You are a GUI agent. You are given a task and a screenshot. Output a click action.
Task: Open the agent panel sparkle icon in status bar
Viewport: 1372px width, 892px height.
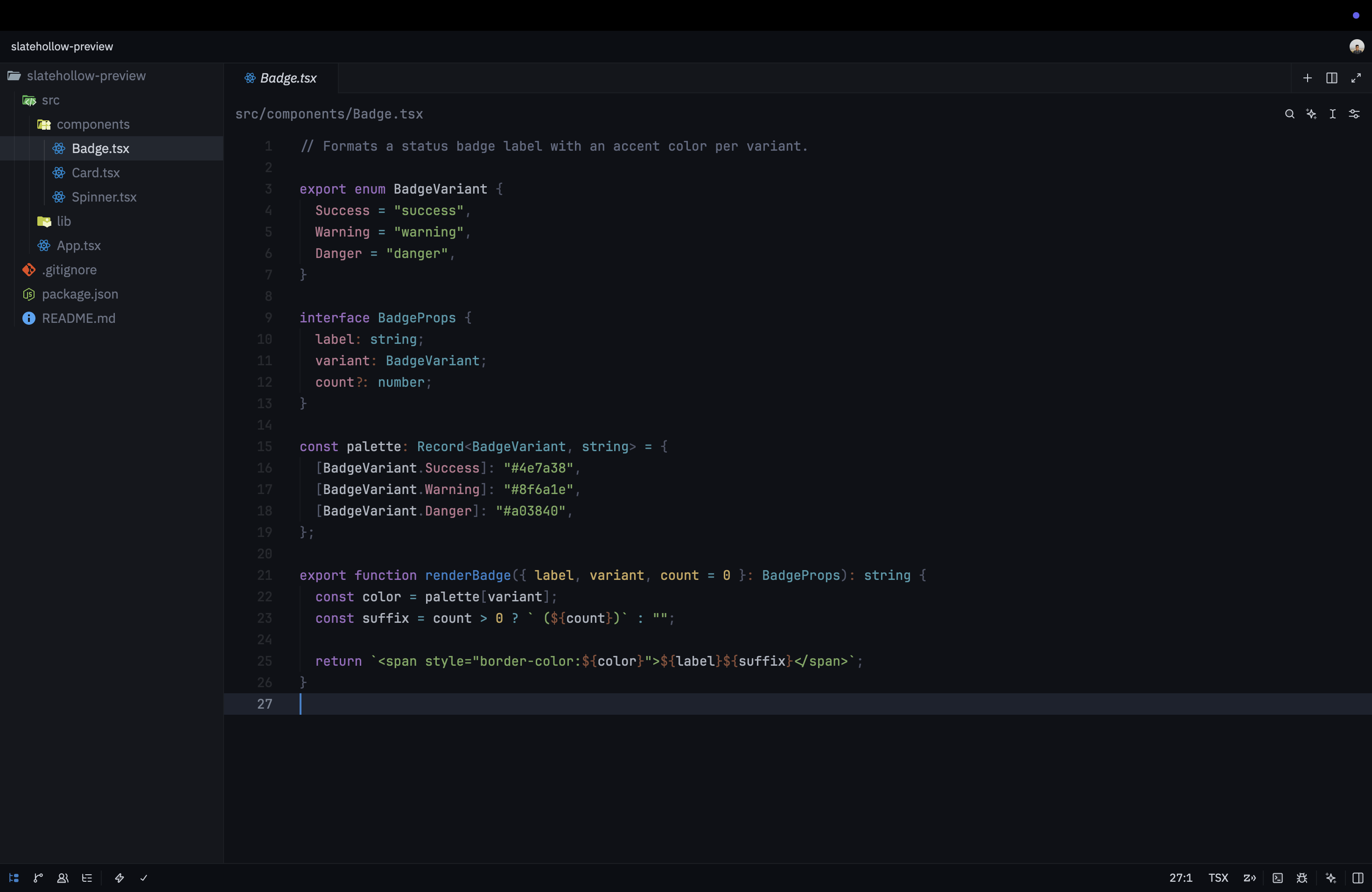1330,878
